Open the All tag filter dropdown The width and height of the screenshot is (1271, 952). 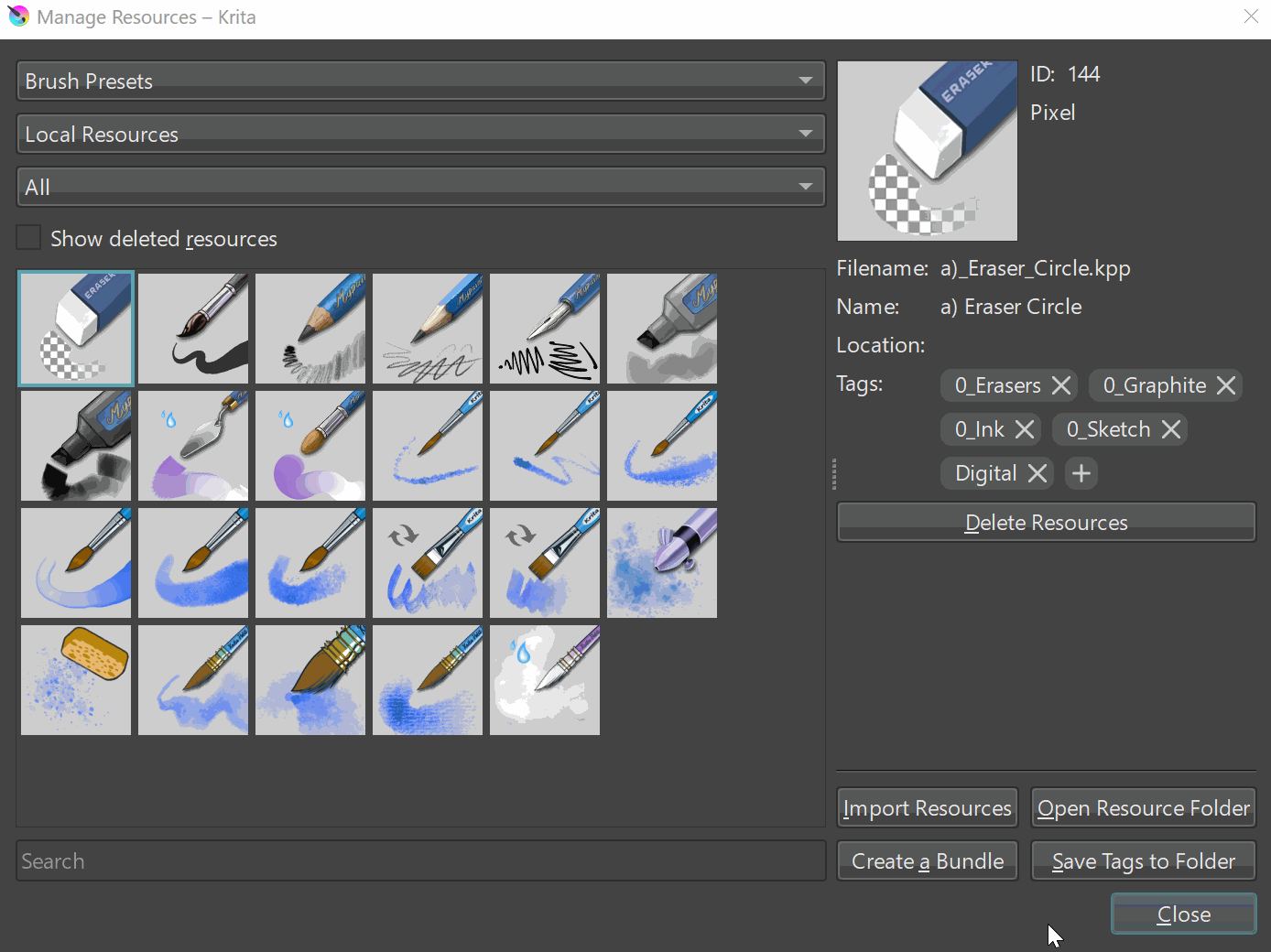(420, 187)
